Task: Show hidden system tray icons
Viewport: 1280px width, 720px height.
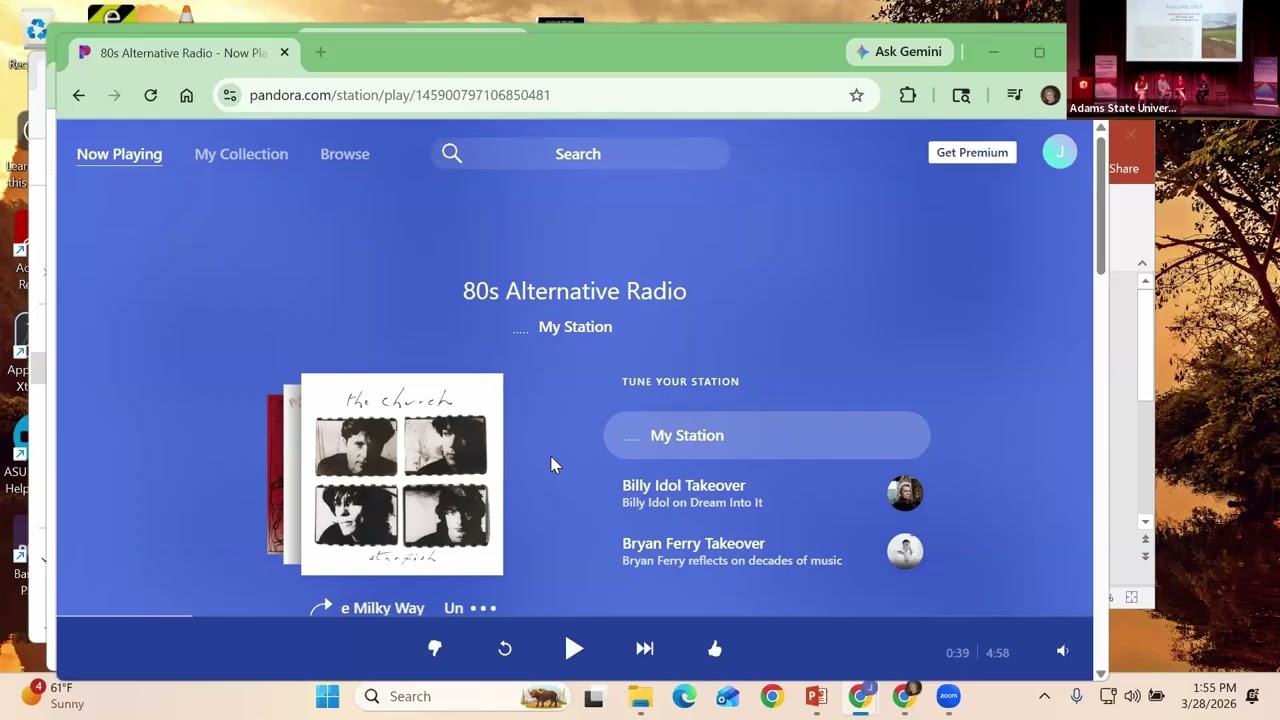Action: [x=1045, y=696]
